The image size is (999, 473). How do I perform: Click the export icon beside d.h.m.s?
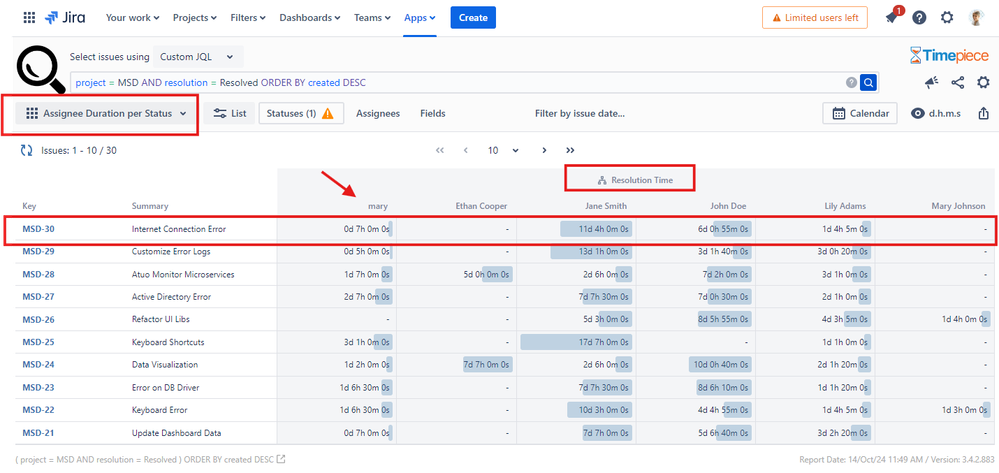[984, 113]
